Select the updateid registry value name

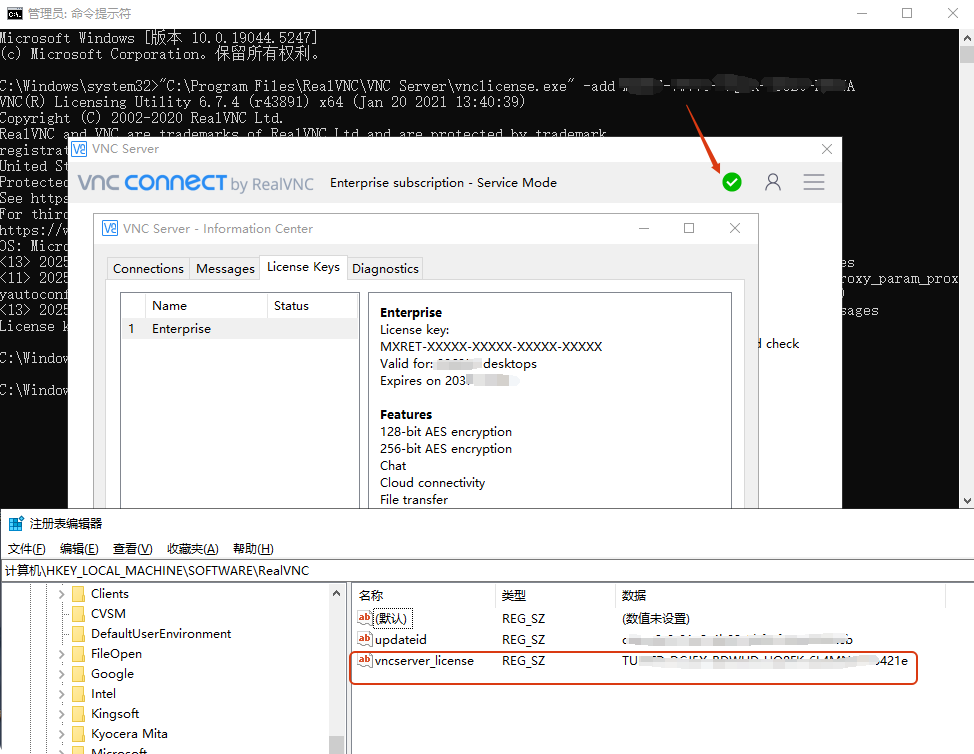401,639
